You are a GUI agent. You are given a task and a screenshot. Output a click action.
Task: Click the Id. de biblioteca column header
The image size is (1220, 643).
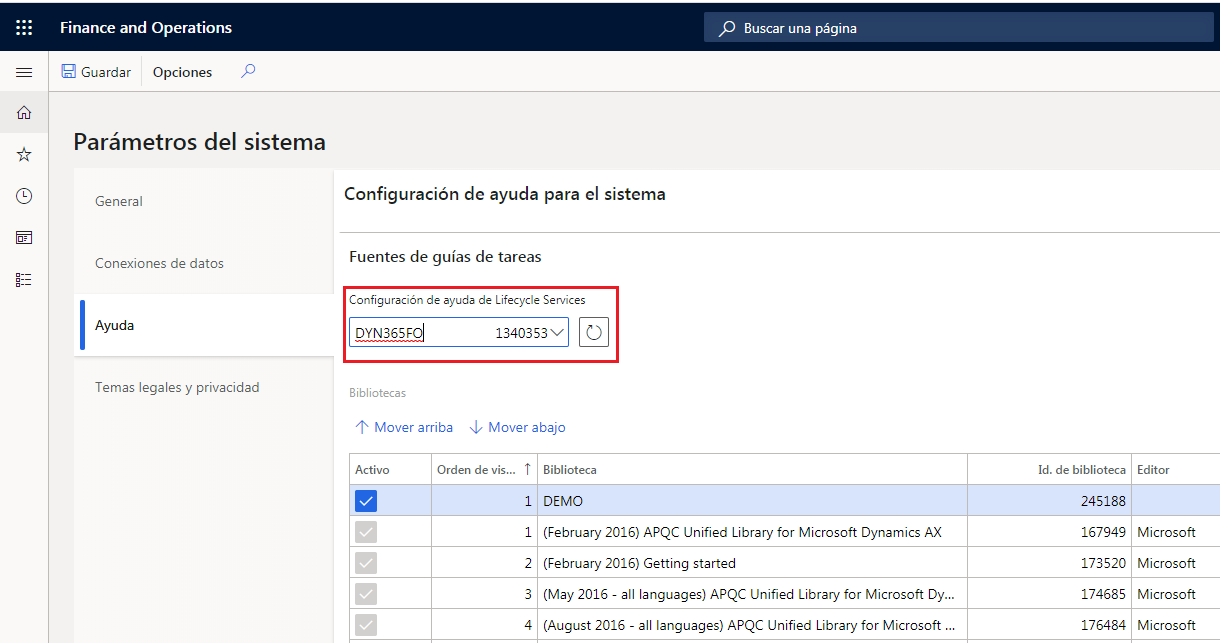point(1050,469)
